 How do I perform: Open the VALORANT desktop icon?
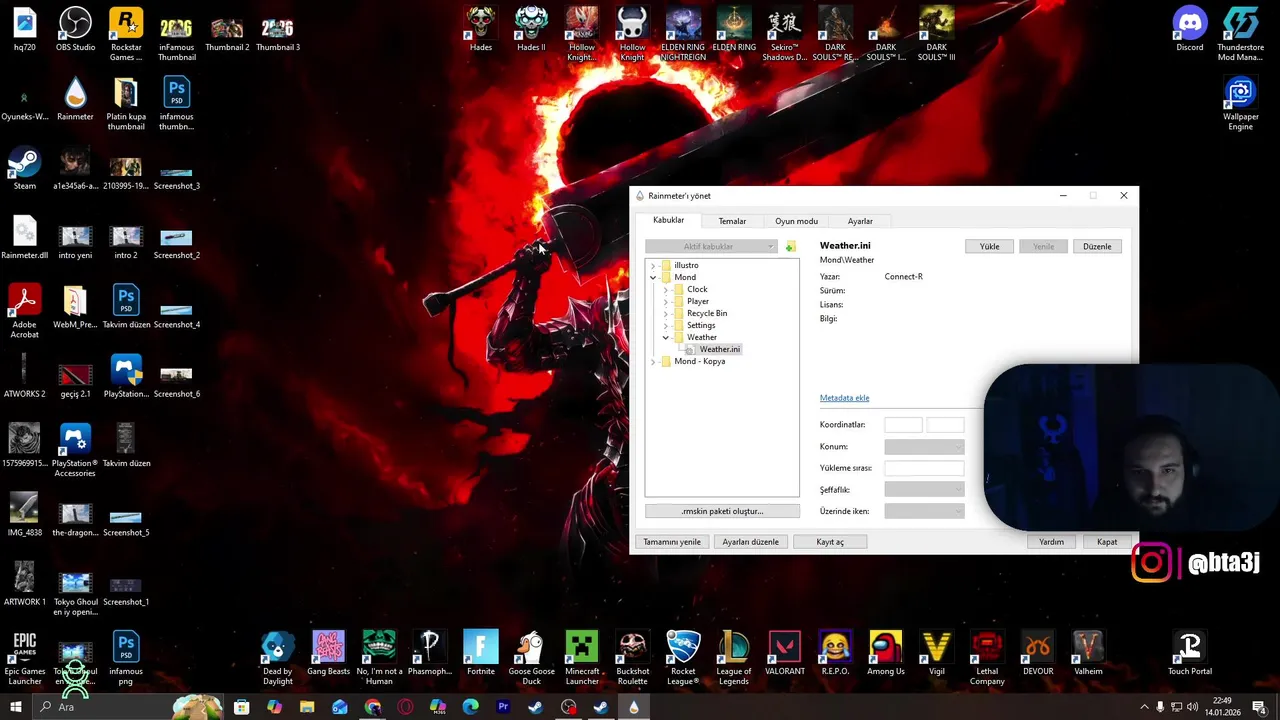[784, 653]
